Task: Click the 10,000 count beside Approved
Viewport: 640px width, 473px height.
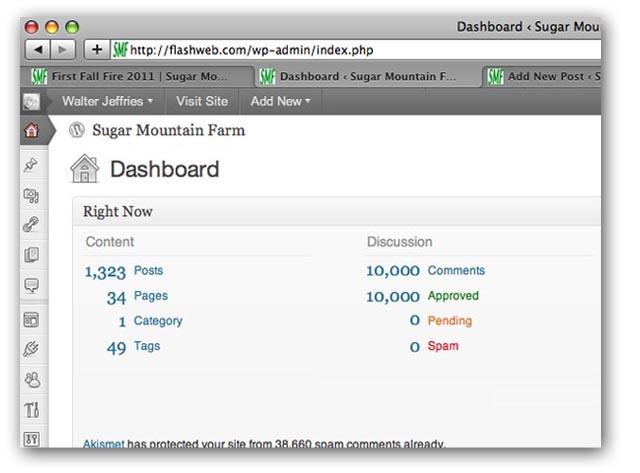Action: (x=393, y=297)
